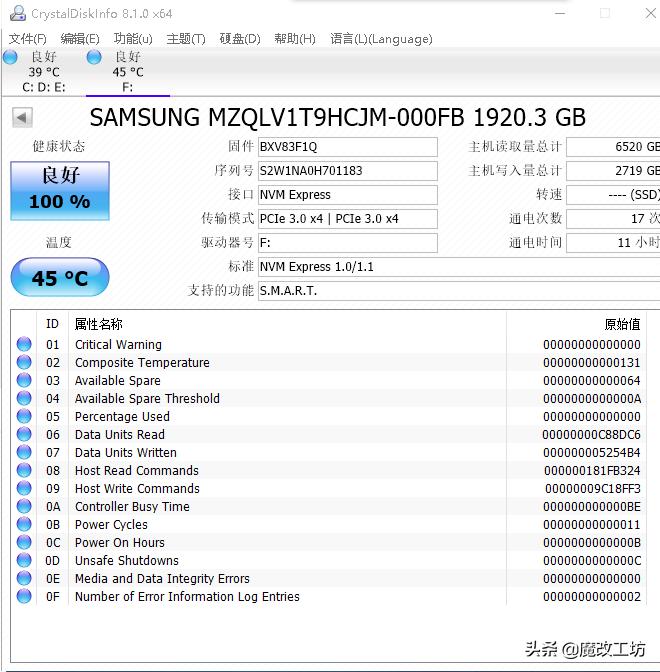Image resolution: width=660 pixels, height=672 pixels.
Task: Click raw value 000000181FB324
Action: pyautogui.click(x=592, y=471)
